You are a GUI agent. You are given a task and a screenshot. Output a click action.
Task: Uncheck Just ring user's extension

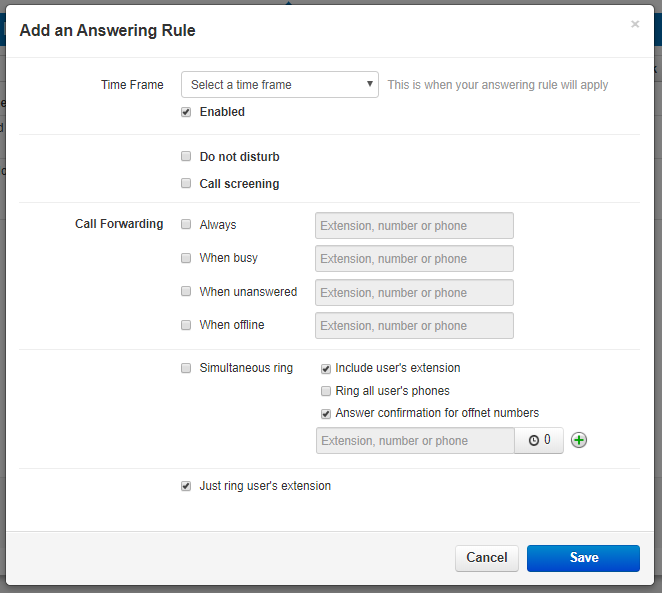click(186, 486)
